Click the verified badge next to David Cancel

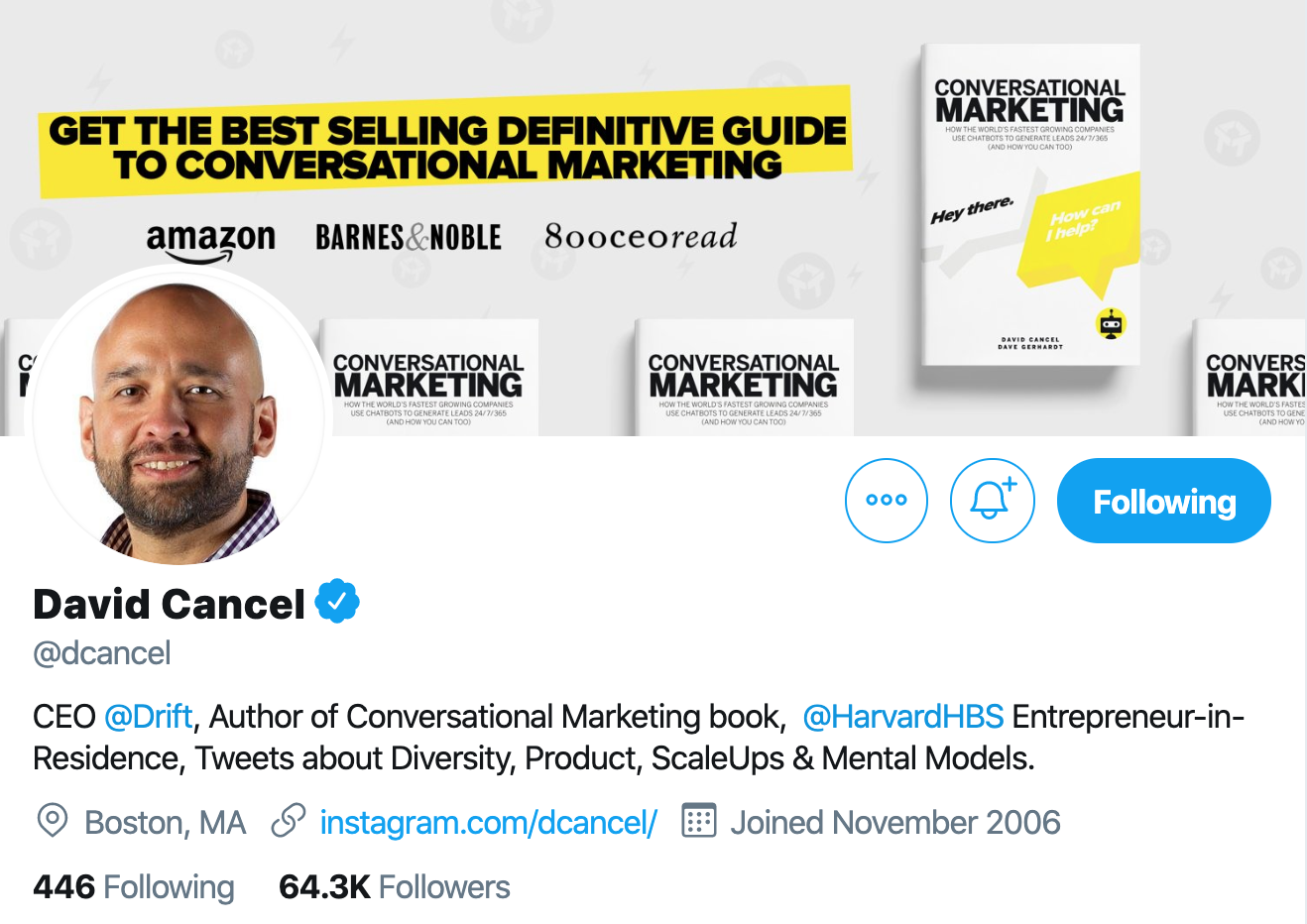(338, 599)
